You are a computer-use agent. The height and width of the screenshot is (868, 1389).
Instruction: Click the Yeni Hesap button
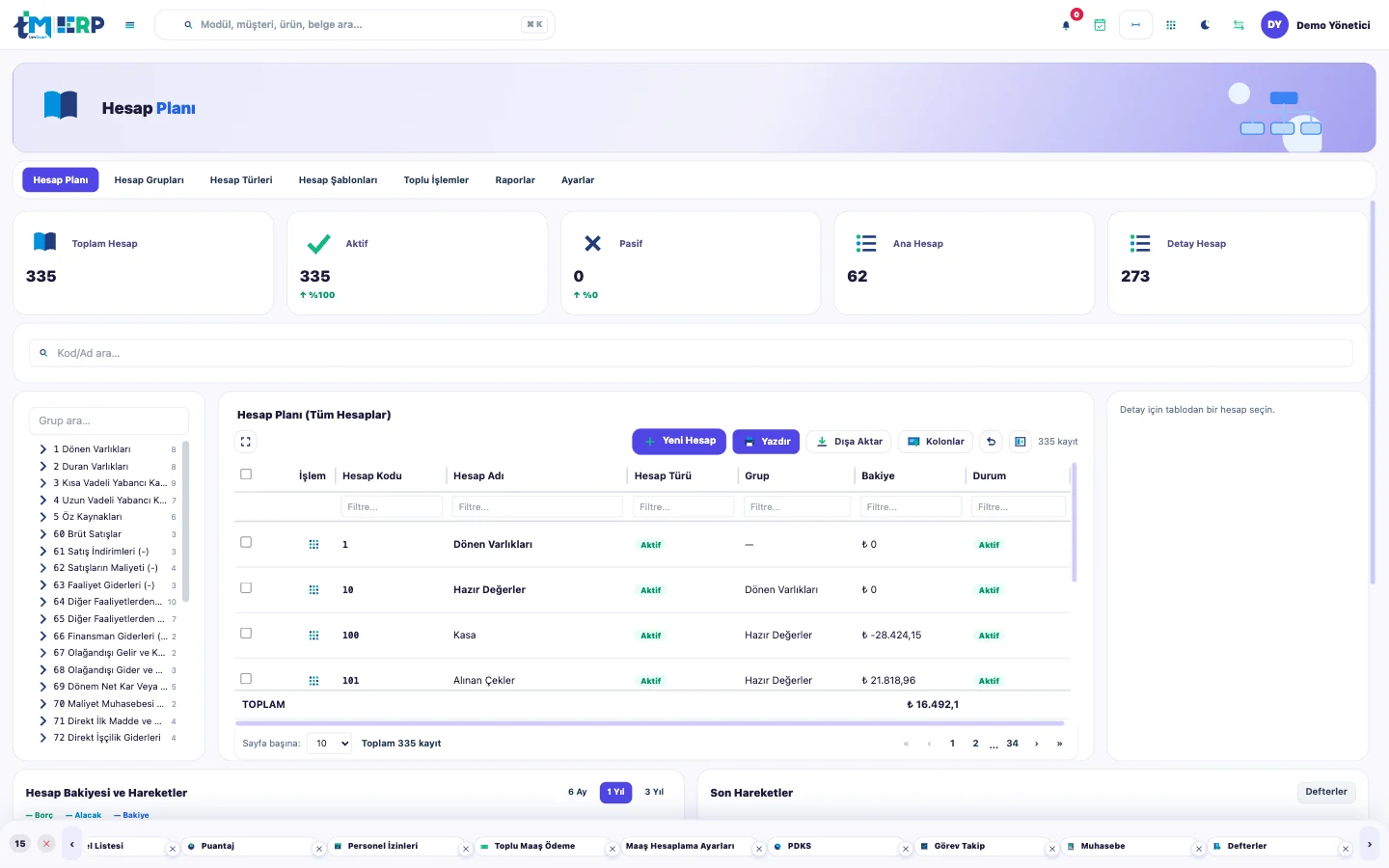pos(680,442)
